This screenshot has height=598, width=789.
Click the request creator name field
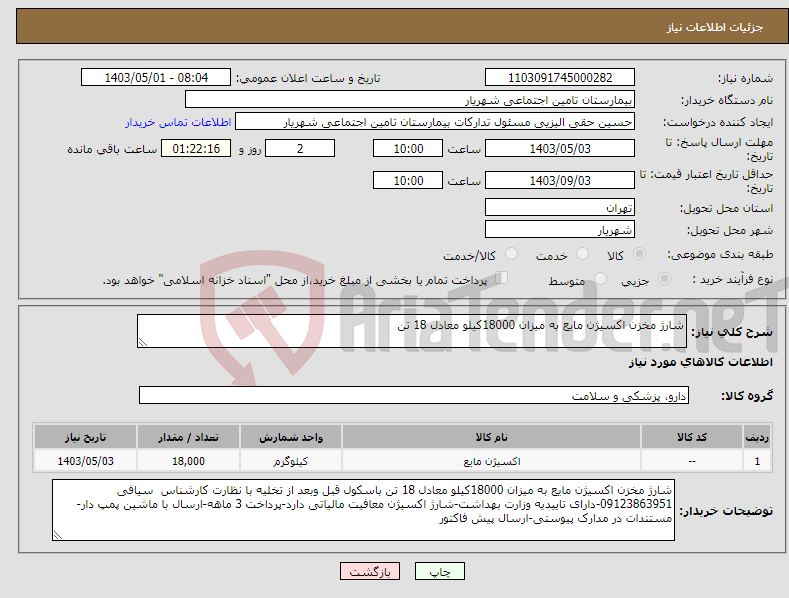pyautogui.click(x=435, y=122)
